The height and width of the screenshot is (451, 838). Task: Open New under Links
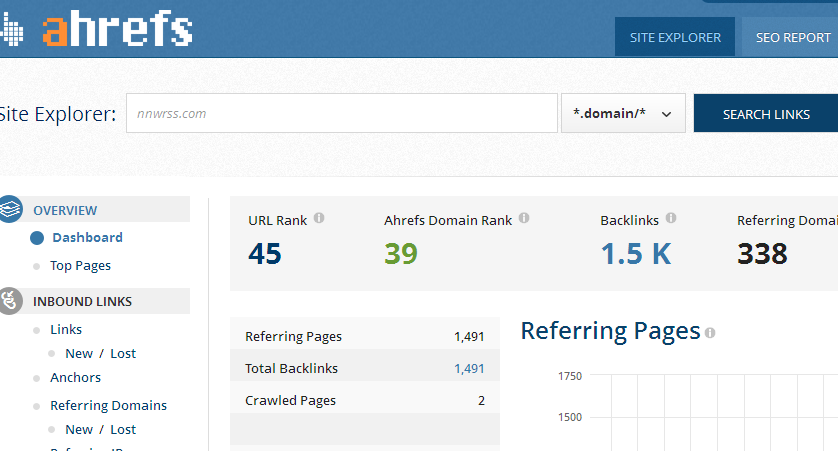pos(79,353)
